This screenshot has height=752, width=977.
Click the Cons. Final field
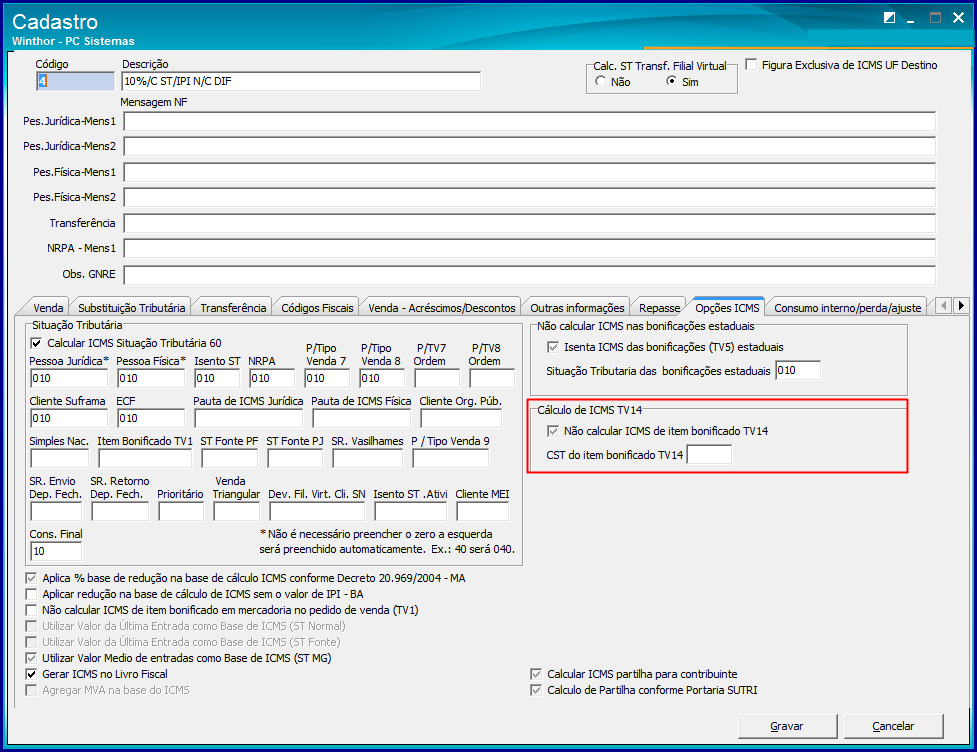(56, 551)
